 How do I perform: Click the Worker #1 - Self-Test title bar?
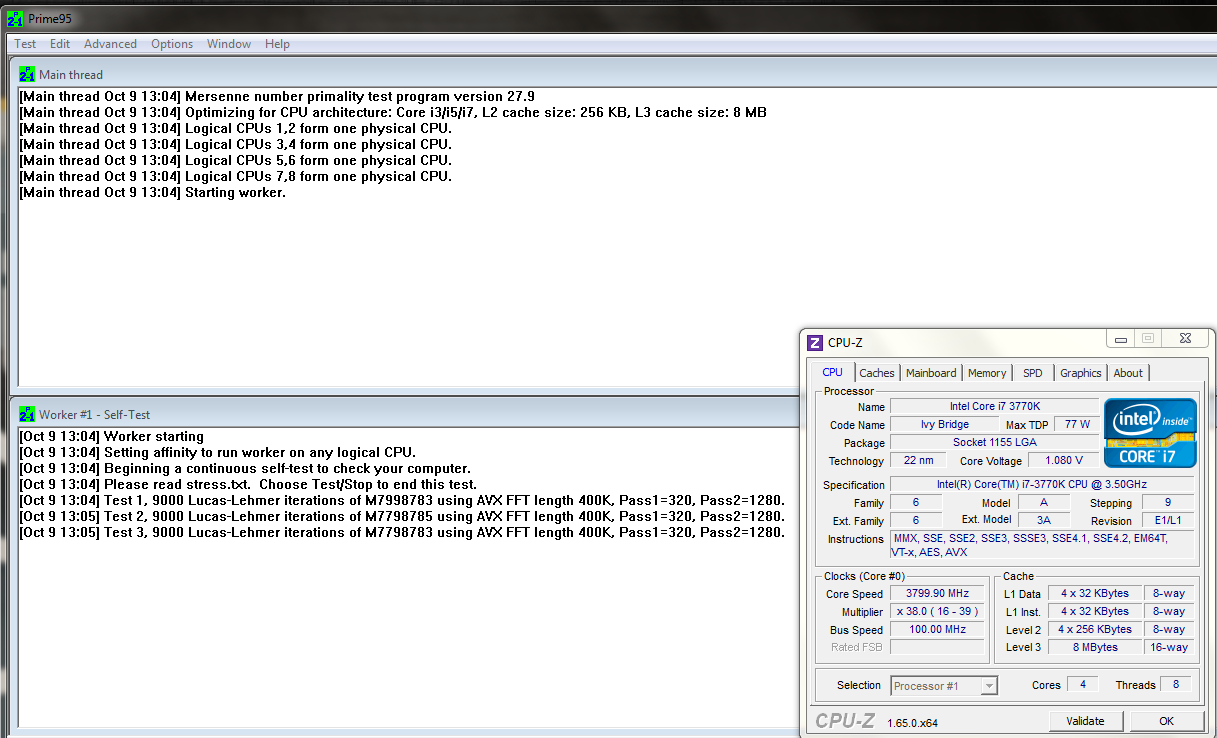coord(405,414)
